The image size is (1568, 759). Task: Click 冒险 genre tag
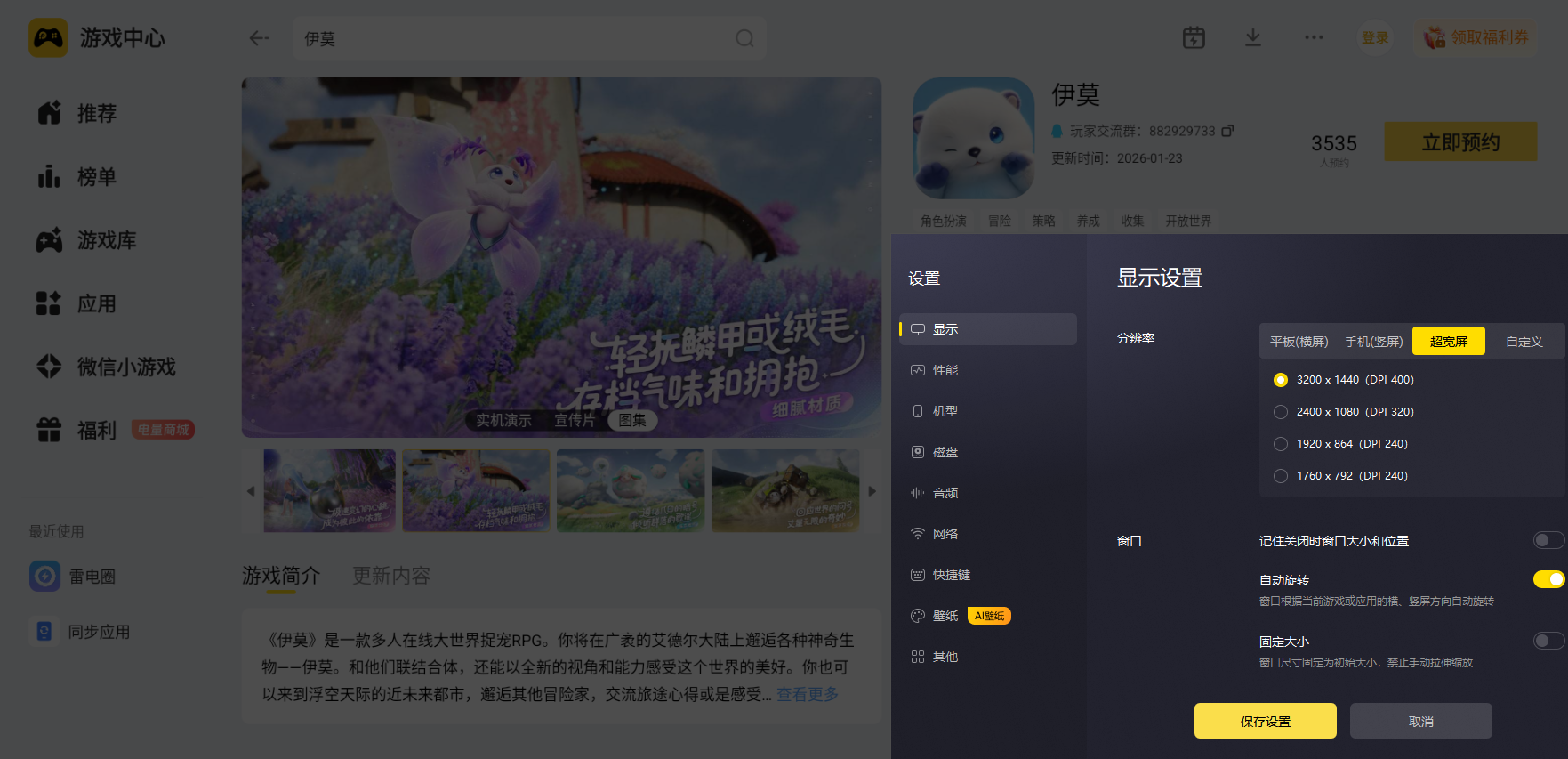[999, 221]
